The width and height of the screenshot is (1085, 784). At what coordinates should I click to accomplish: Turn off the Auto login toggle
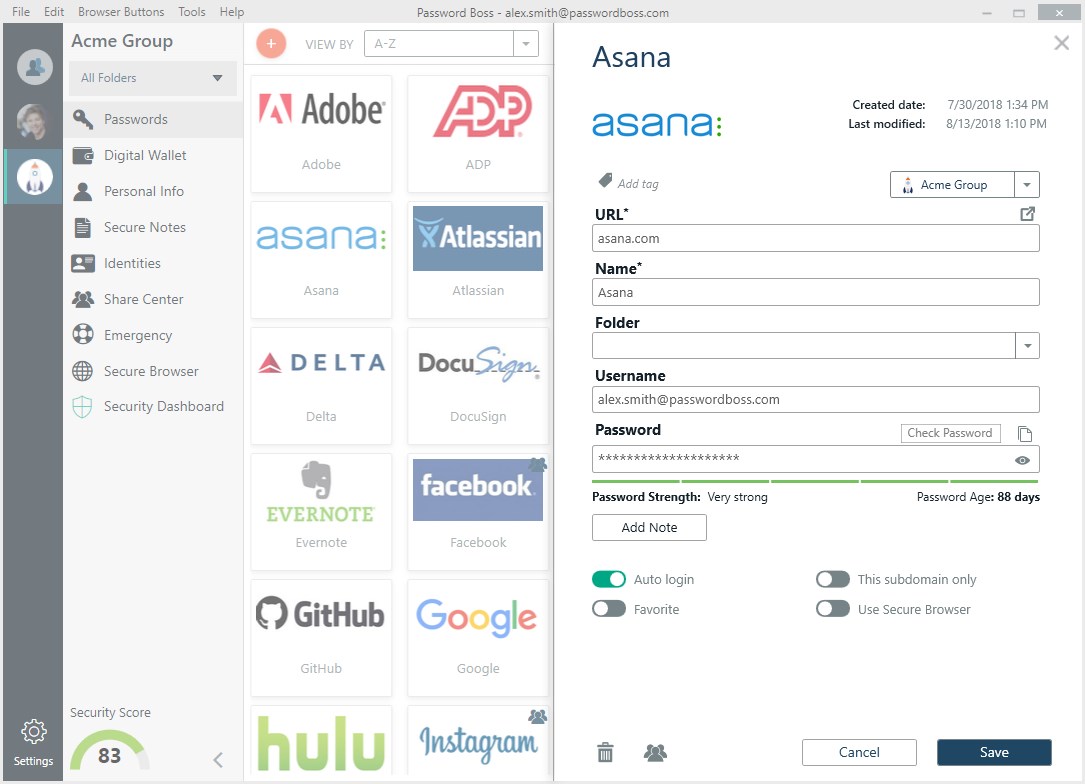(x=609, y=579)
